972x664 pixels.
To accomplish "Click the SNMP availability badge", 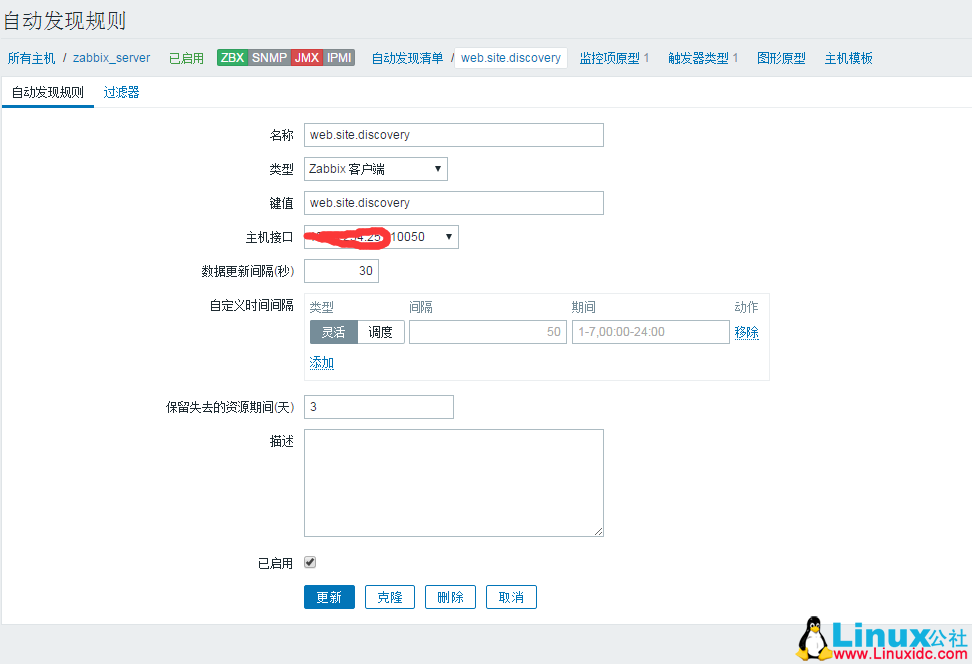I will point(269,58).
